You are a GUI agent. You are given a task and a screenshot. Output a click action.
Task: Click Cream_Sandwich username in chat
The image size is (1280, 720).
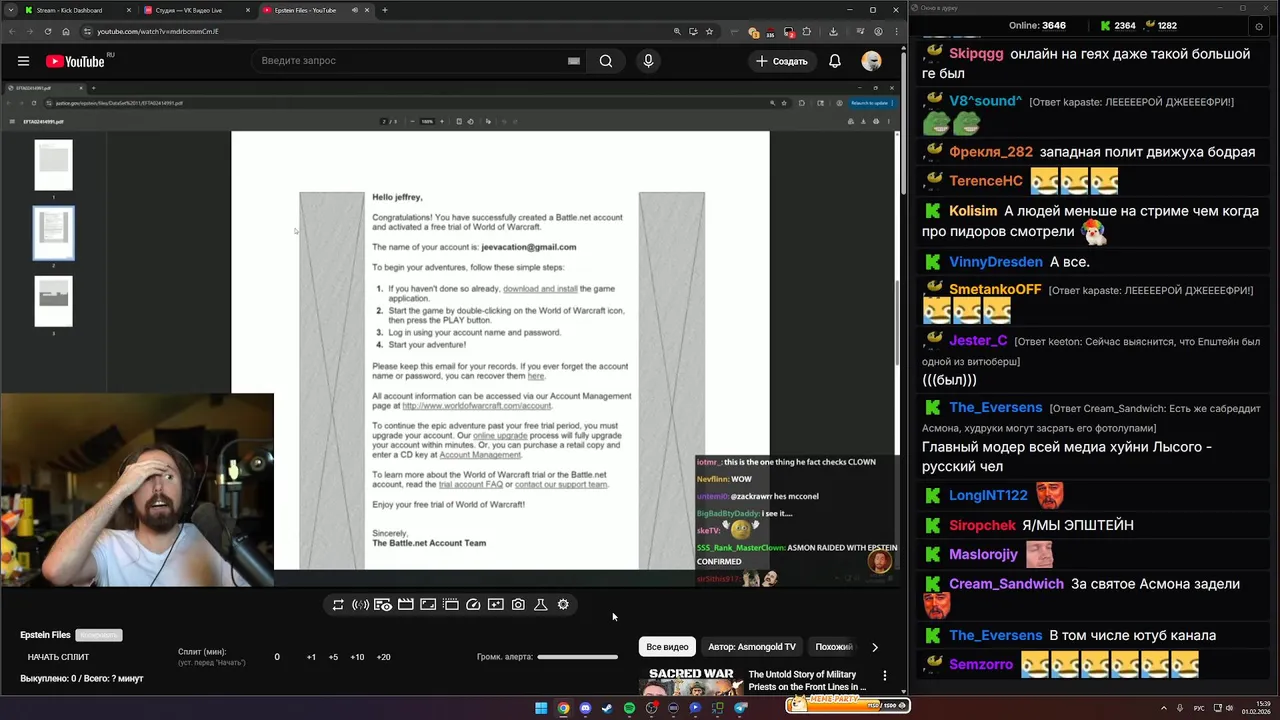coord(1006,584)
